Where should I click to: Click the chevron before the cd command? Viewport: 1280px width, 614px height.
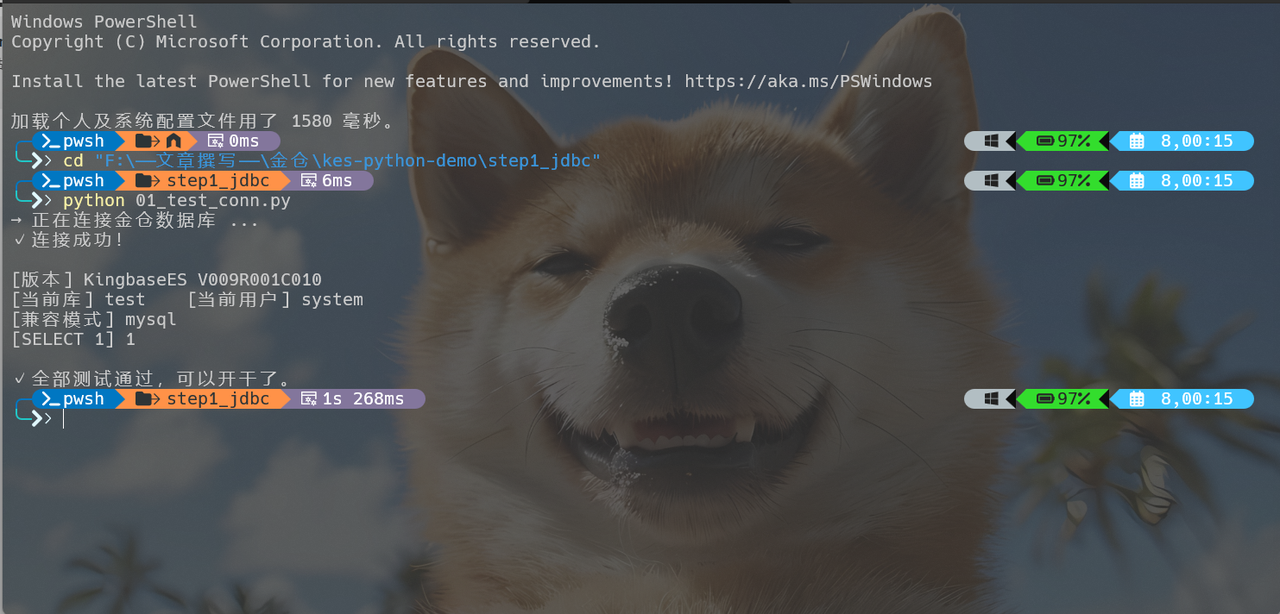(43, 161)
